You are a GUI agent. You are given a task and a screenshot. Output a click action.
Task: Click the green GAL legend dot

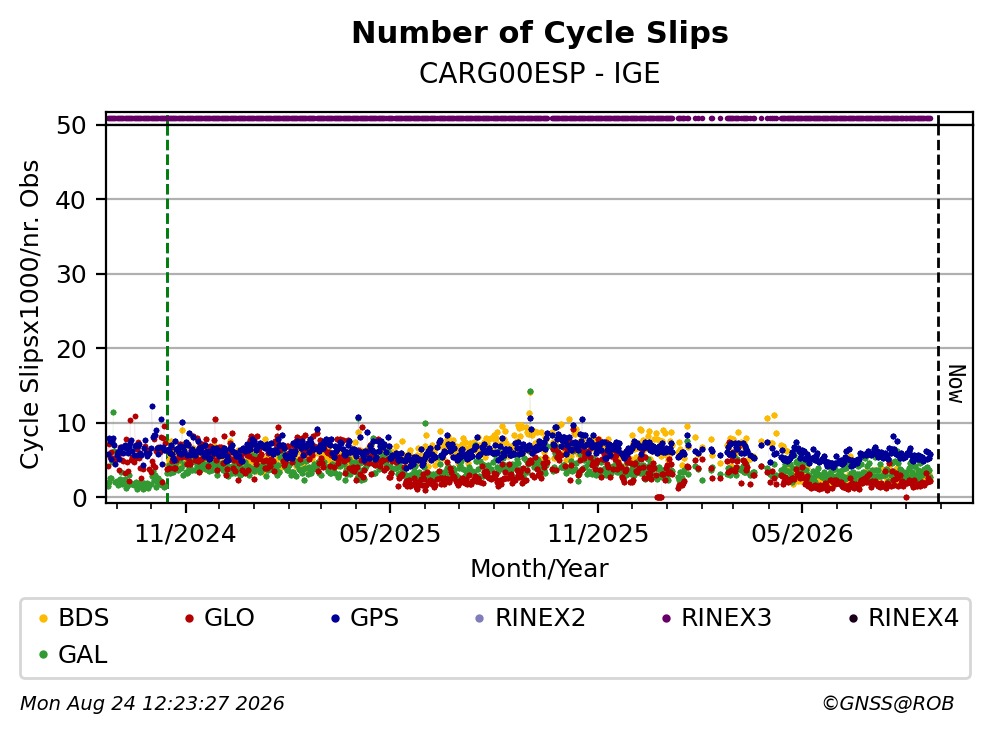click(43, 655)
